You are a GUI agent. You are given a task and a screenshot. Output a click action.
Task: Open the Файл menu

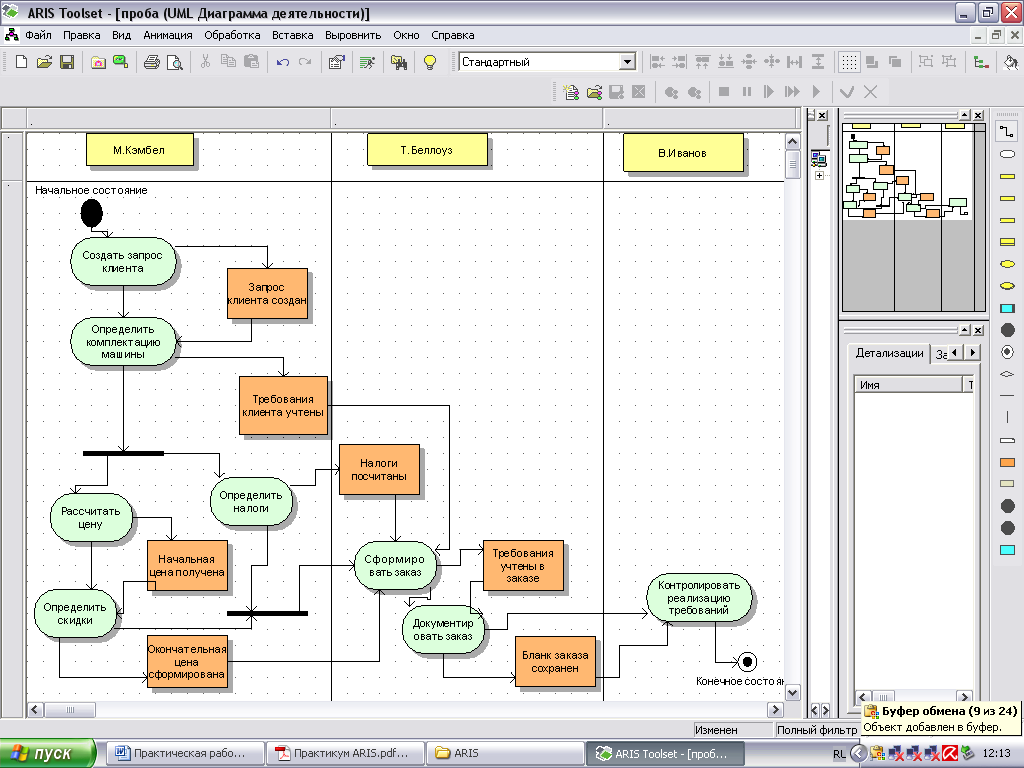pyautogui.click(x=39, y=35)
